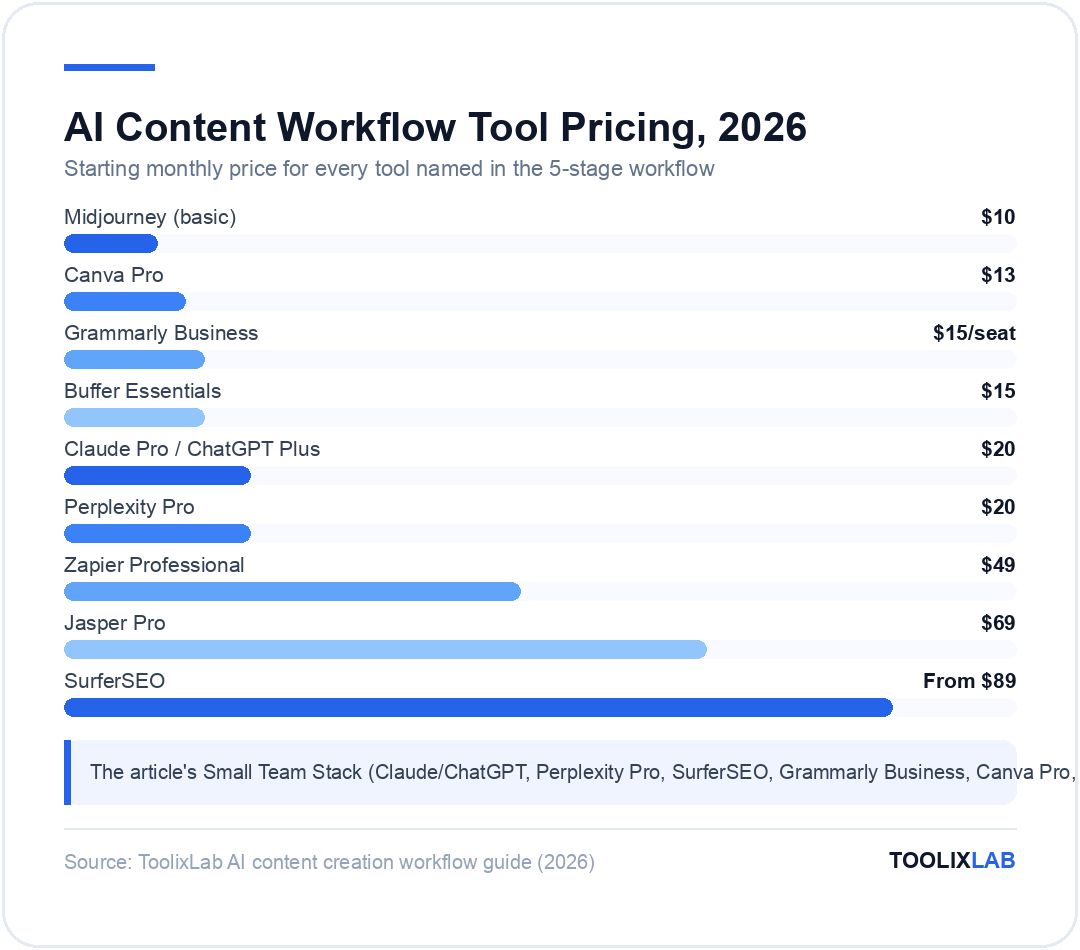
Task: Click the SurferSEO price bar
Action: tap(478, 707)
